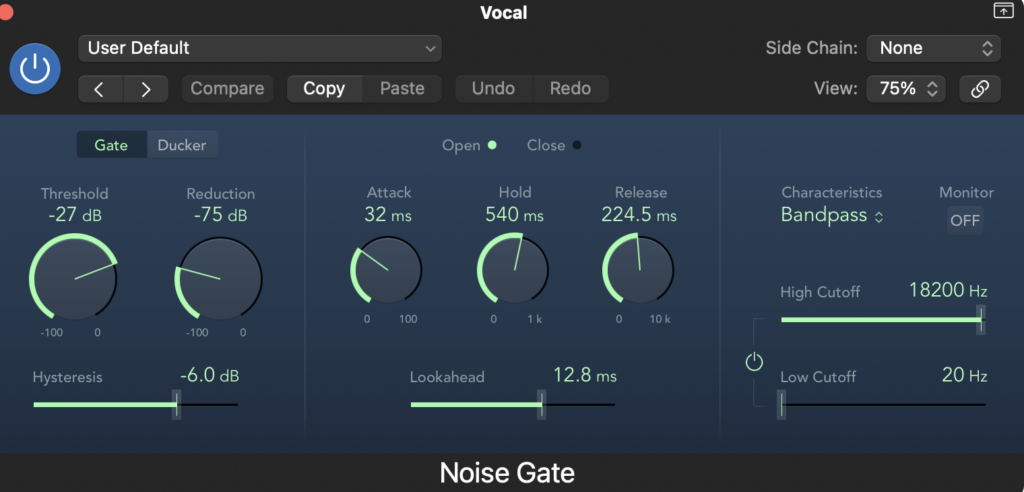This screenshot has width=1024, height=492.
Task: Click the Threshold knob
Action: tap(73, 277)
